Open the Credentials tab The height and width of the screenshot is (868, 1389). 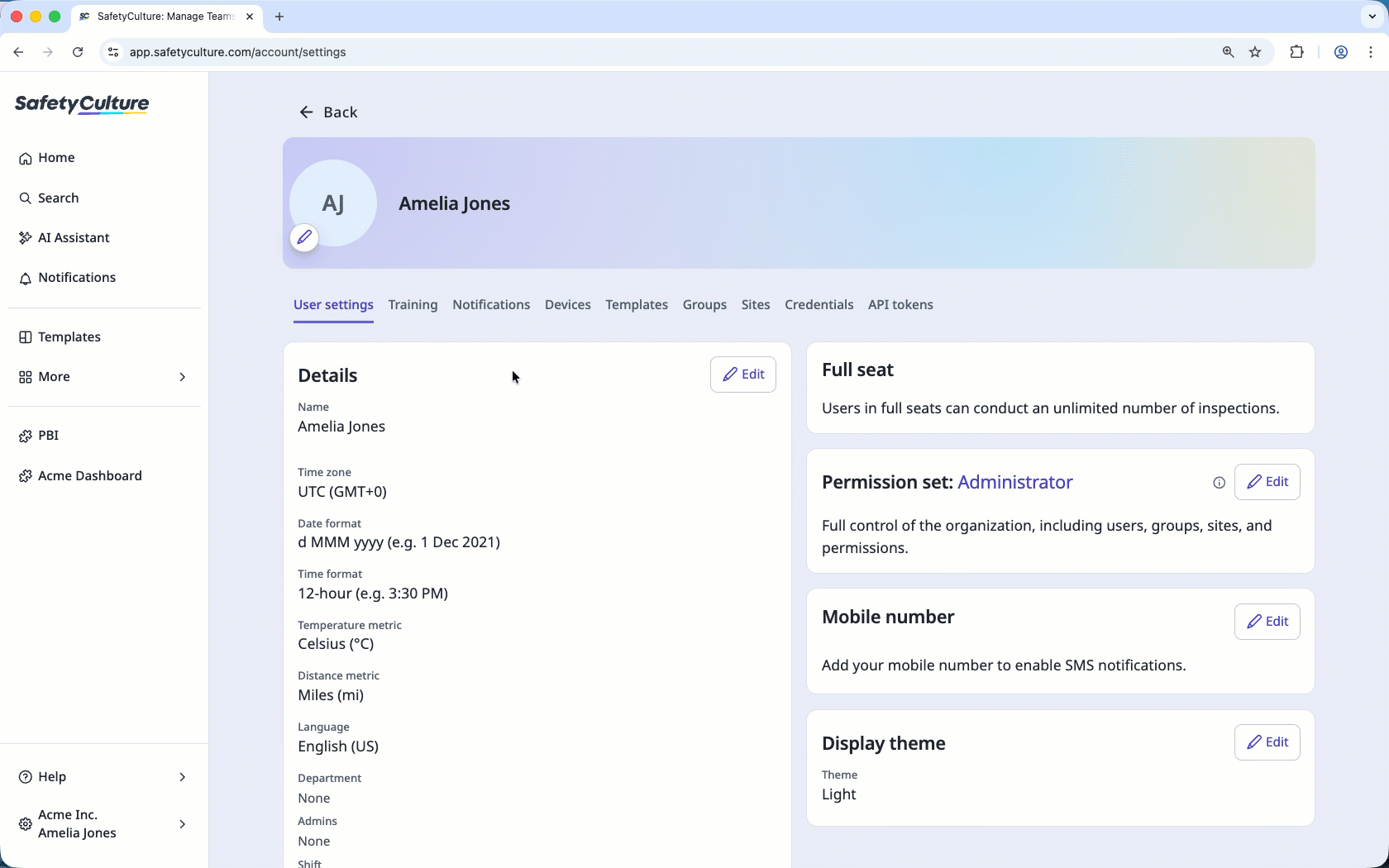[x=819, y=305]
